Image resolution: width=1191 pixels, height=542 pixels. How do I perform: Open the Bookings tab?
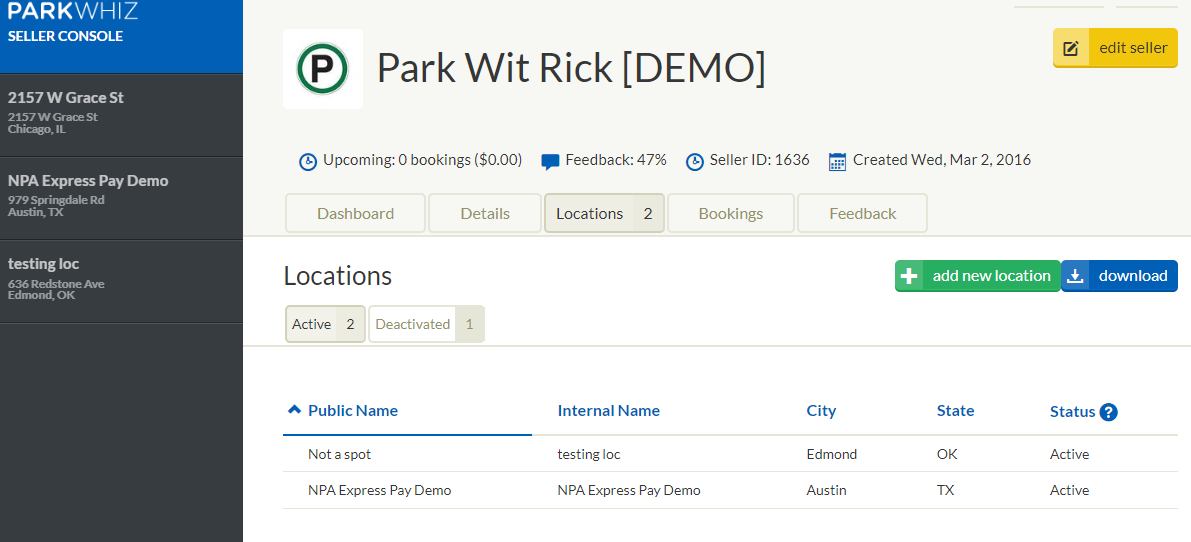point(731,213)
